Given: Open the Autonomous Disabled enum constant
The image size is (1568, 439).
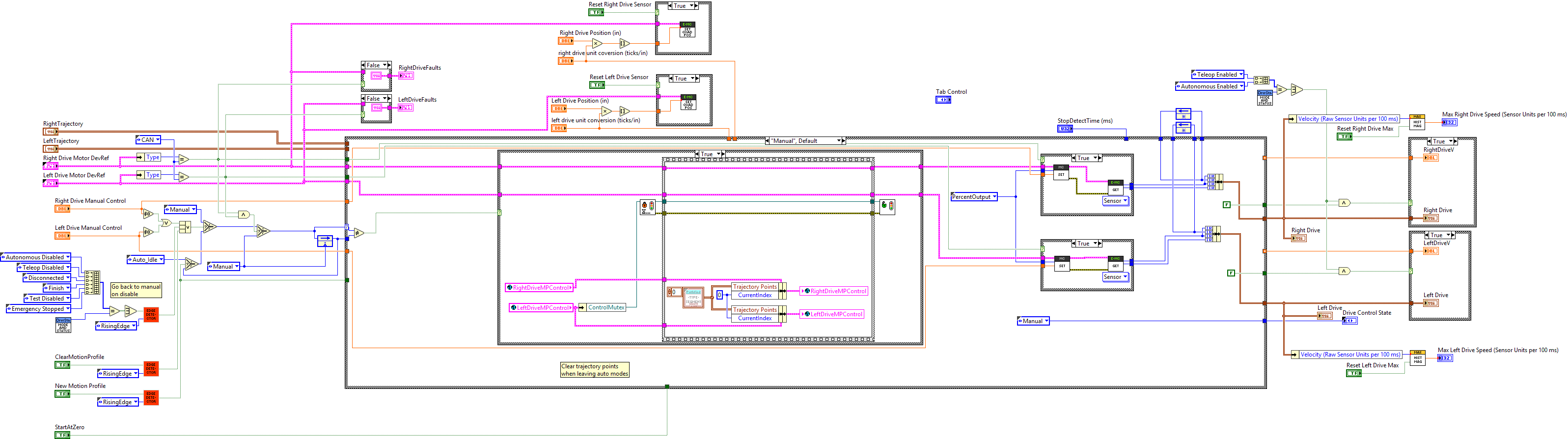Looking at the screenshot, I should click(x=35, y=257).
